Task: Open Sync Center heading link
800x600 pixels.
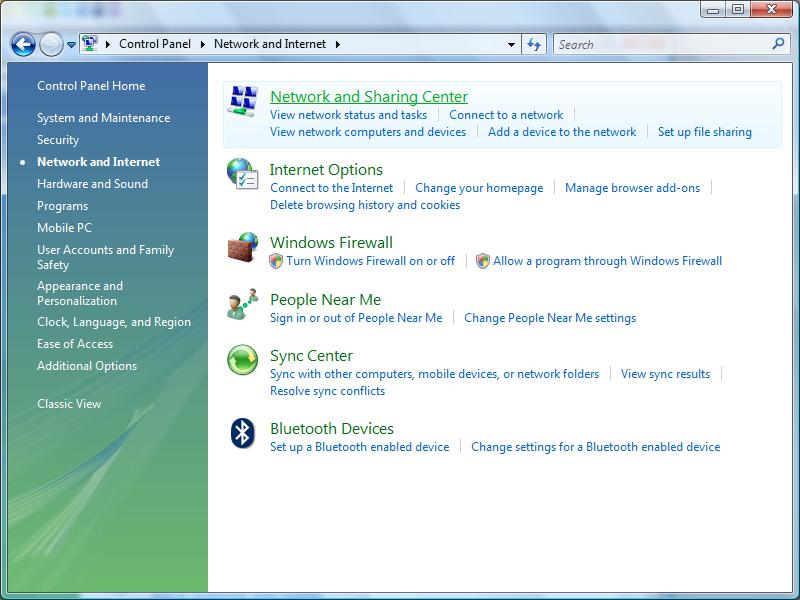Action: pyautogui.click(x=311, y=356)
